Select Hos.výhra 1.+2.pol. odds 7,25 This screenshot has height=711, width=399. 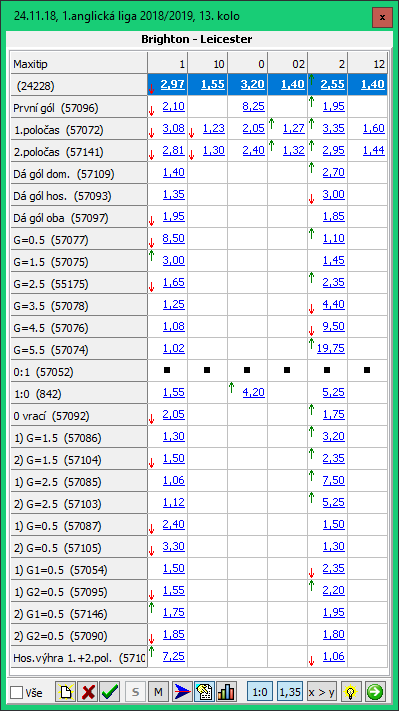(174, 657)
